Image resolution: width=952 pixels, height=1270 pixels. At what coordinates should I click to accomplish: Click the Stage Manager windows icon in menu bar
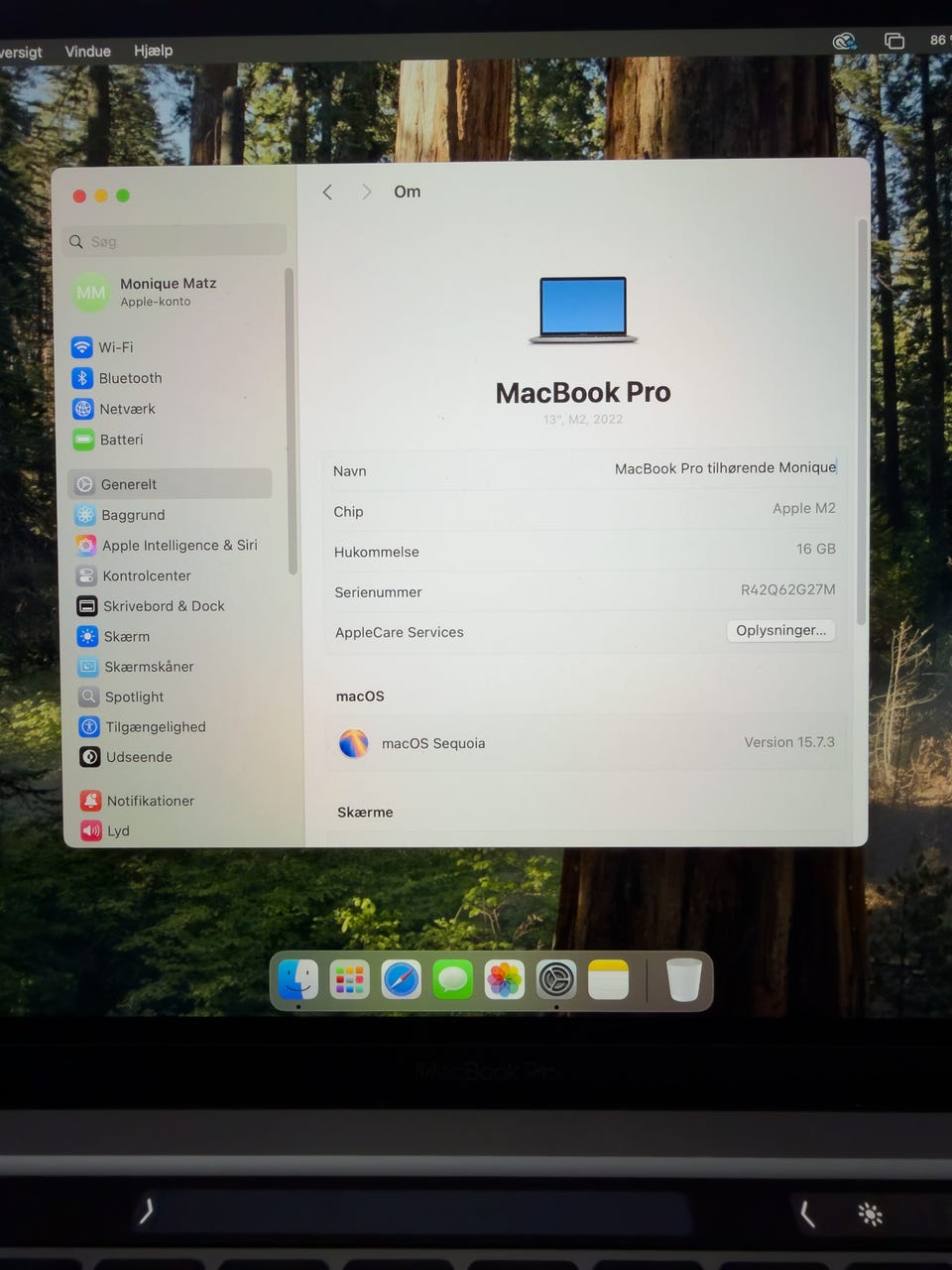894,41
